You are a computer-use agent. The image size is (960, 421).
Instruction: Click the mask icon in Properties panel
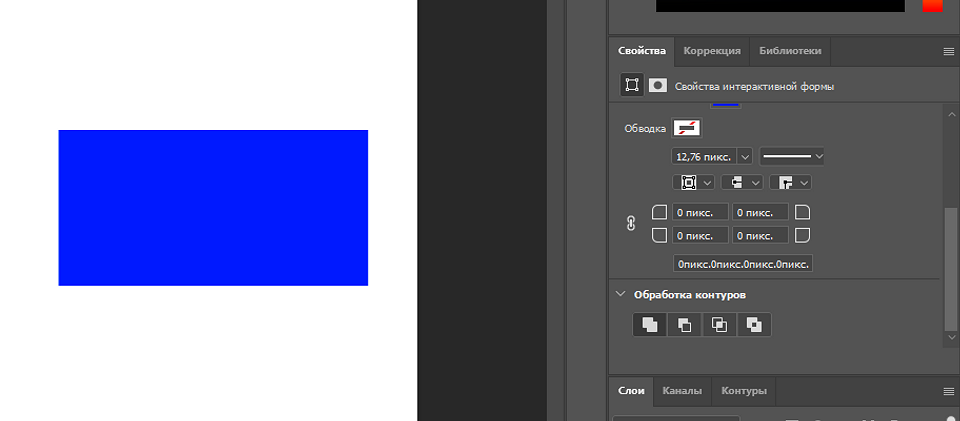(x=657, y=86)
